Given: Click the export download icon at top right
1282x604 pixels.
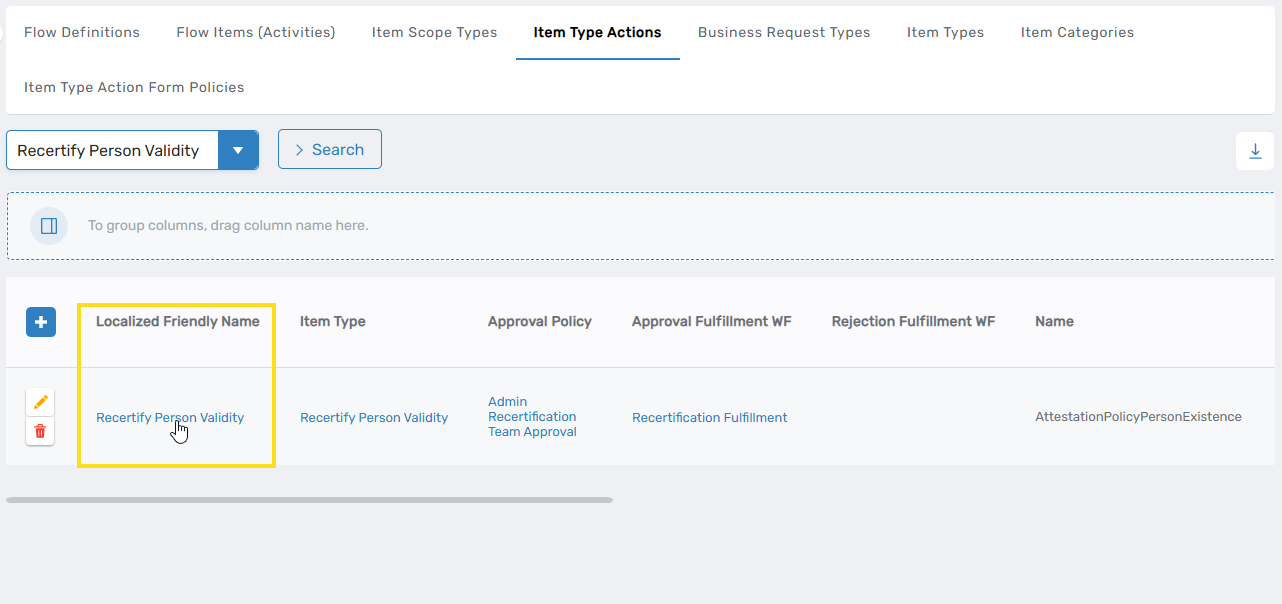Looking at the screenshot, I should [1255, 150].
